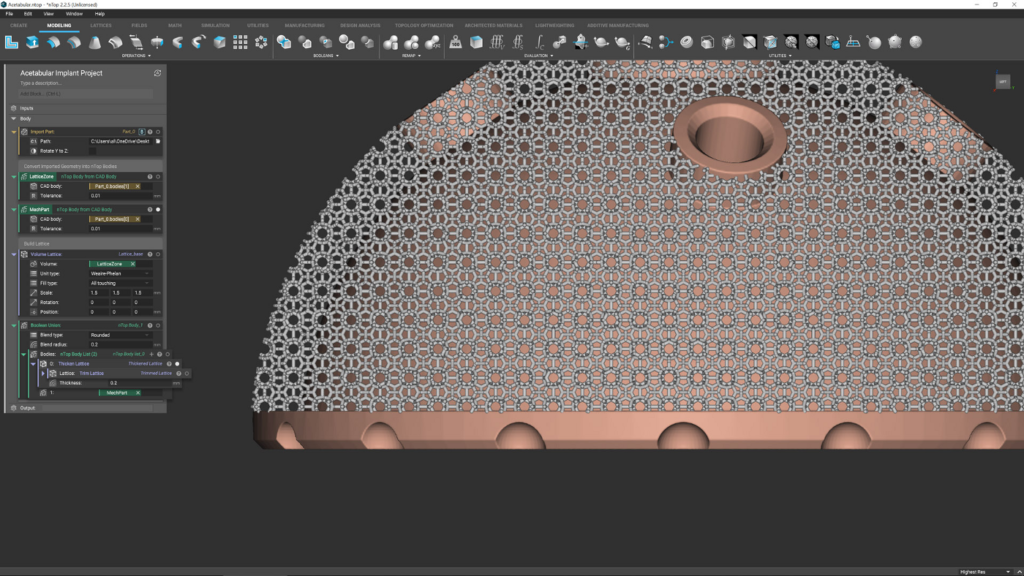Click the Volume Lattice block icon in the panel
This screenshot has height=576, width=1024.
[x=24, y=253]
